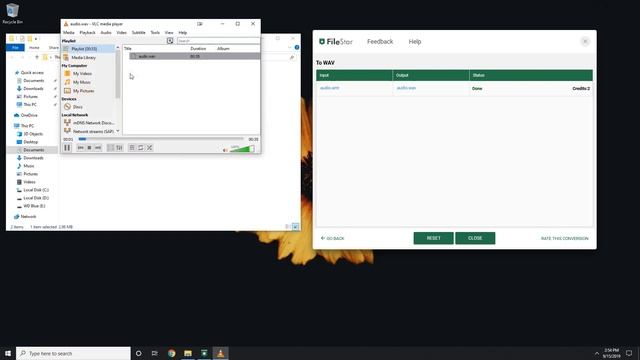Change playlist view mode icon in VLC
The width and height of the screenshot is (640, 360).
point(170,41)
